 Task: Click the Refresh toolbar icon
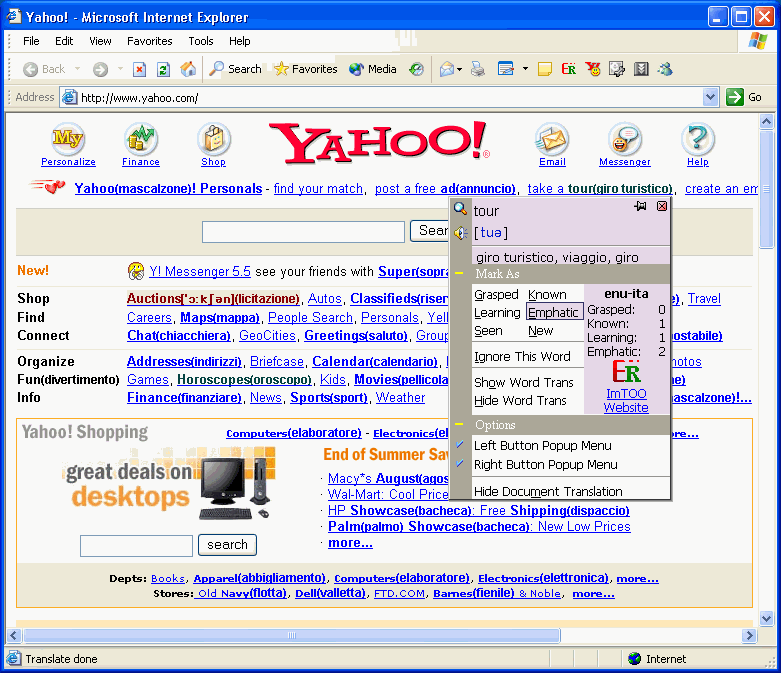coord(163,69)
